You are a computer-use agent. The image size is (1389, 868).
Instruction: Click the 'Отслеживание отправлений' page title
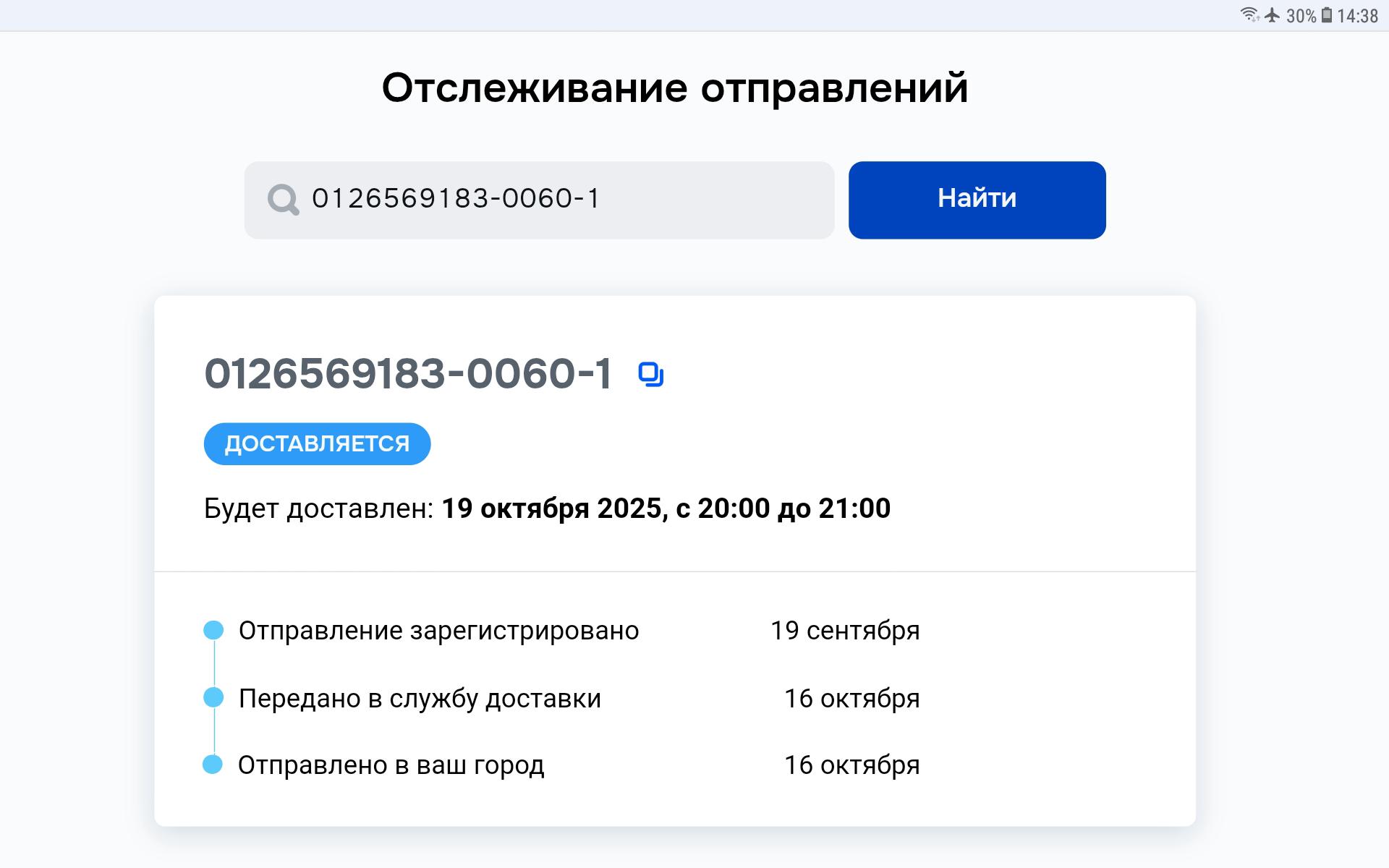[674, 88]
